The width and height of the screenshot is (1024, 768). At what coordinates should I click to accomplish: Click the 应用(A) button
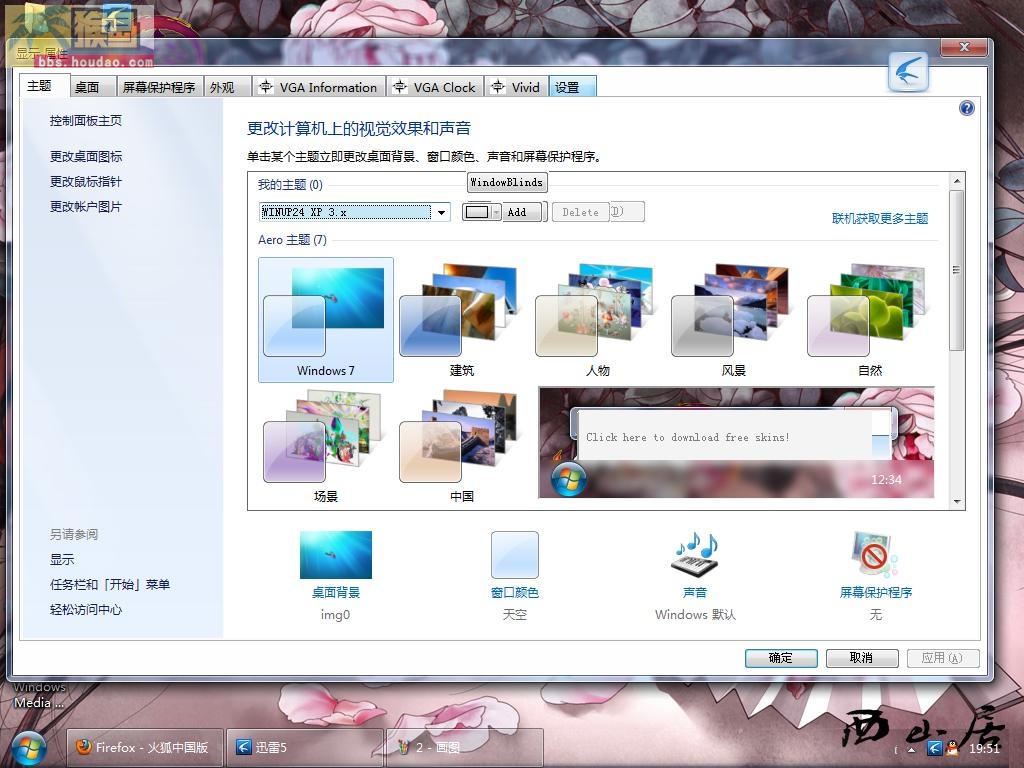(x=943, y=658)
